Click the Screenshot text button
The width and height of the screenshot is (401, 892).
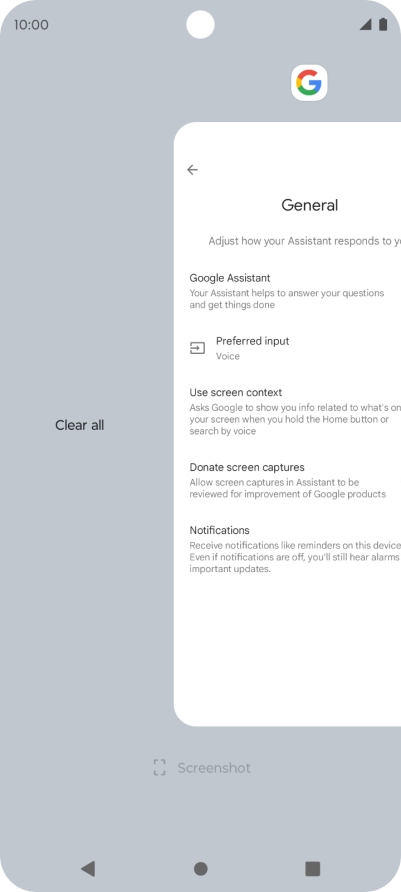click(x=214, y=768)
